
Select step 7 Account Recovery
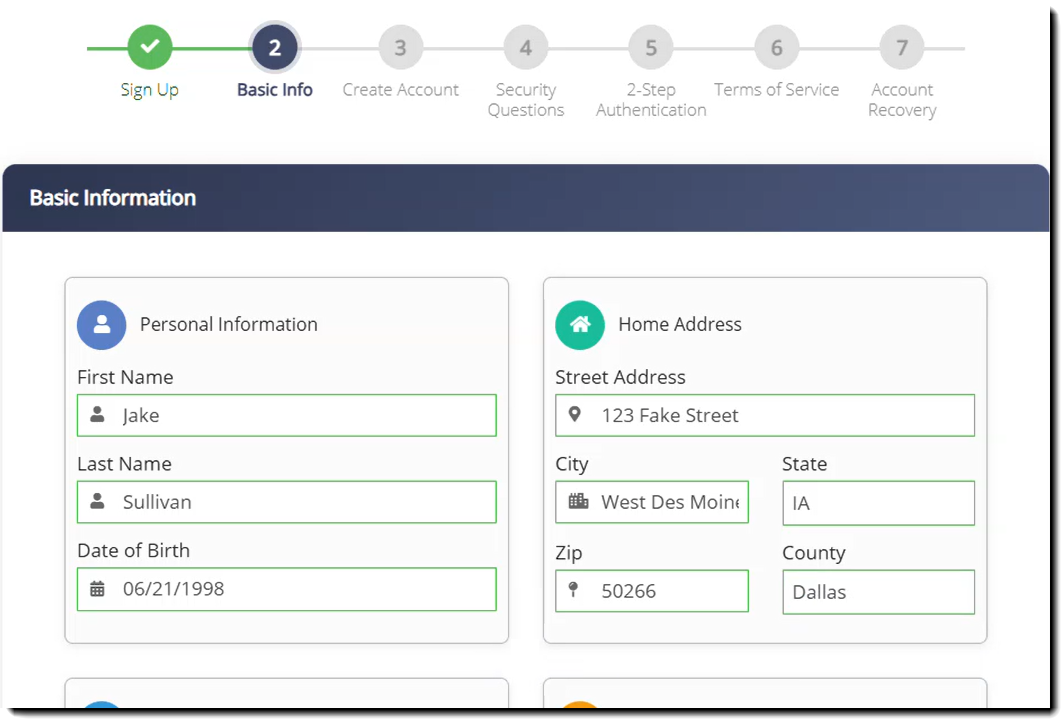(x=902, y=47)
